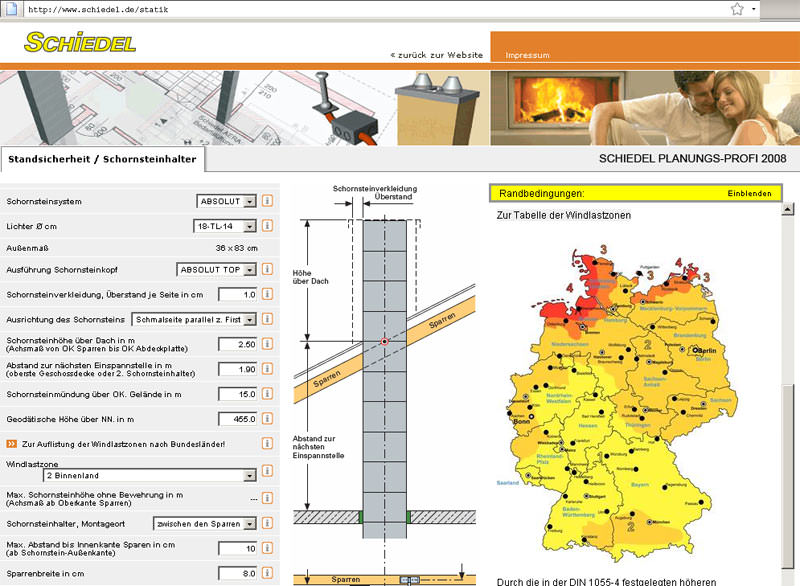Click the Sparrenbreite 8.0 input field
800x586 pixels.
pos(238,574)
